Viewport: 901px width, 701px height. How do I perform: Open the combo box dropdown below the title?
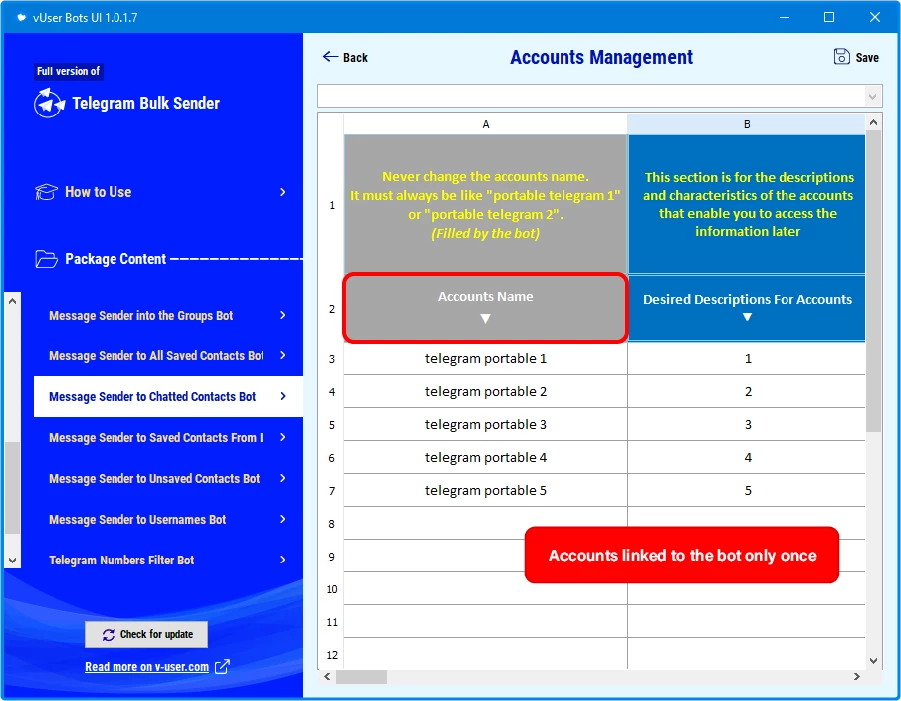(872, 96)
